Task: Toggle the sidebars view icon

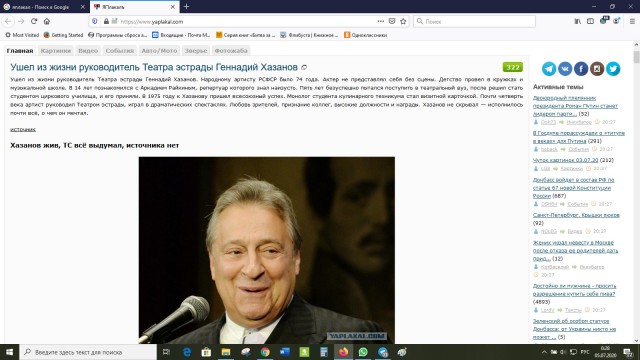Action: pyautogui.click(x=590, y=21)
